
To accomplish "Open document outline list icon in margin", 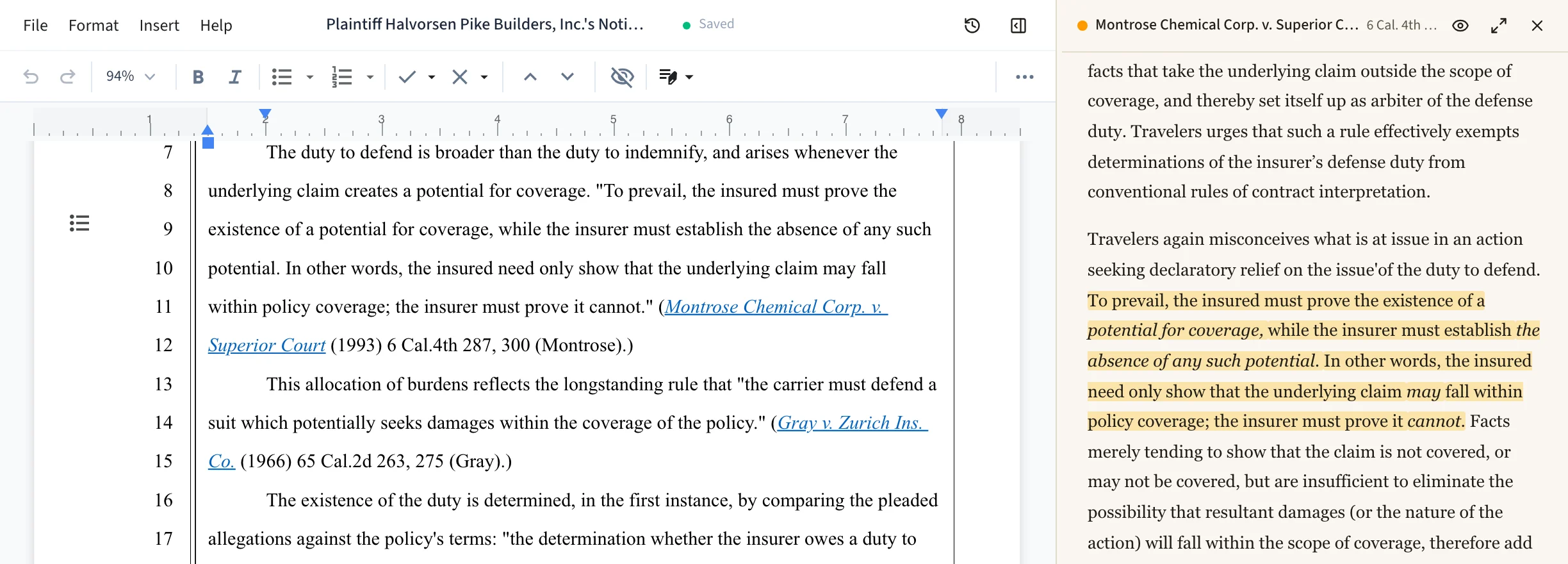I will coord(79,223).
